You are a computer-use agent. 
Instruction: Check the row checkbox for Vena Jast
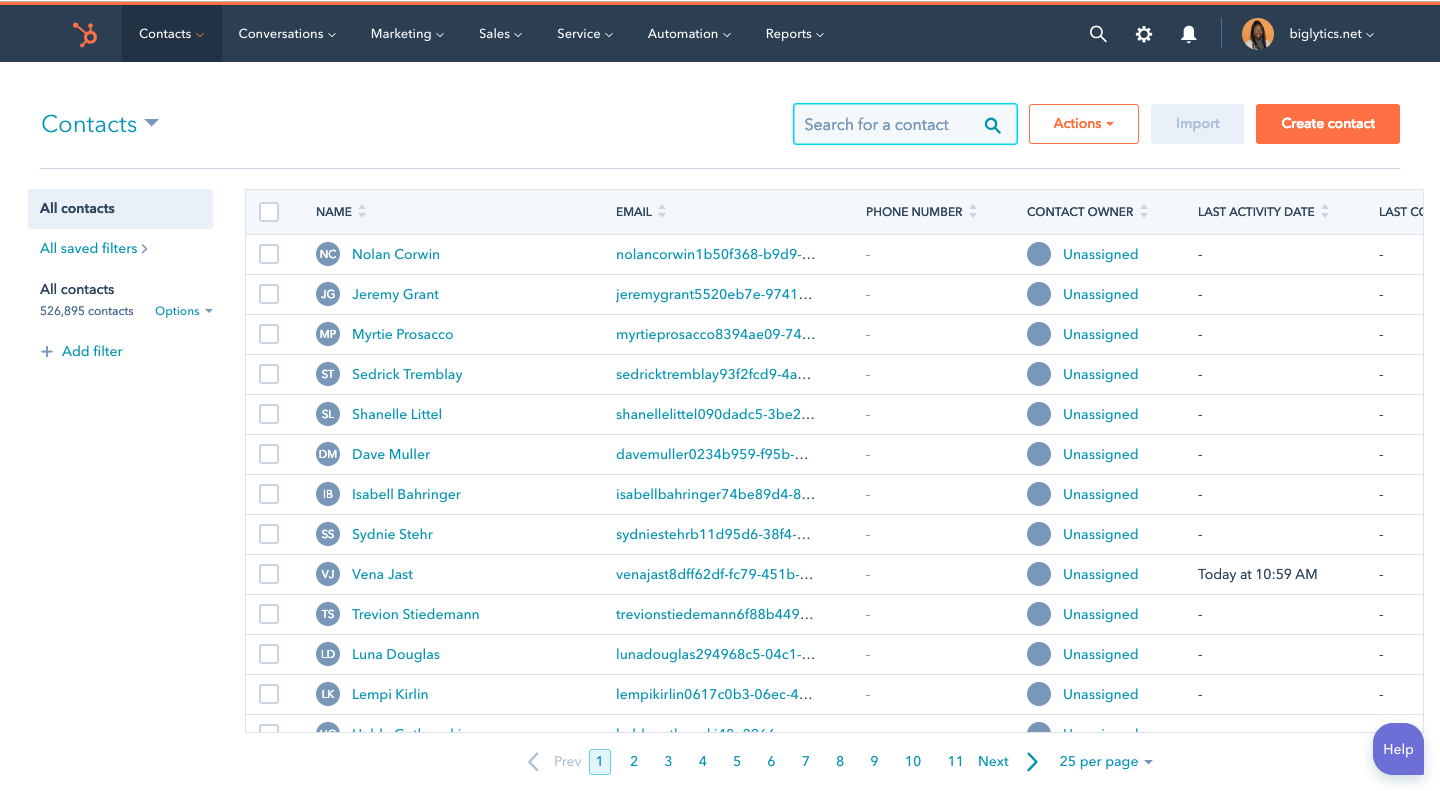[268, 574]
